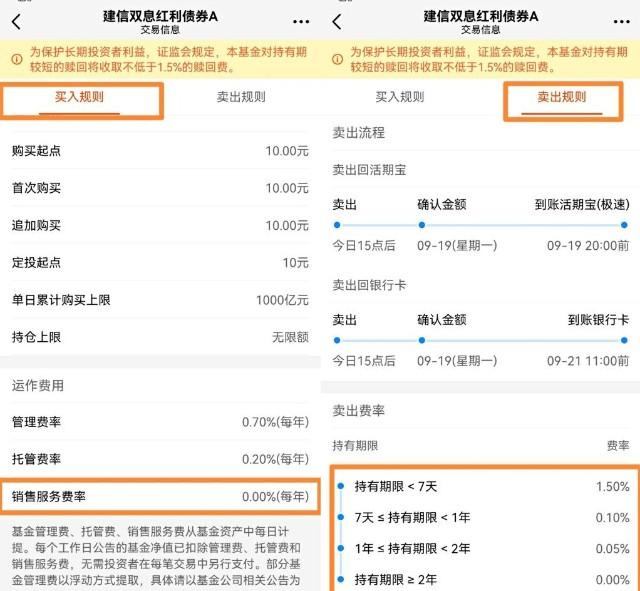
Task: Click the 1000亿元 daily purchase limit value
Action: (x=282, y=300)
